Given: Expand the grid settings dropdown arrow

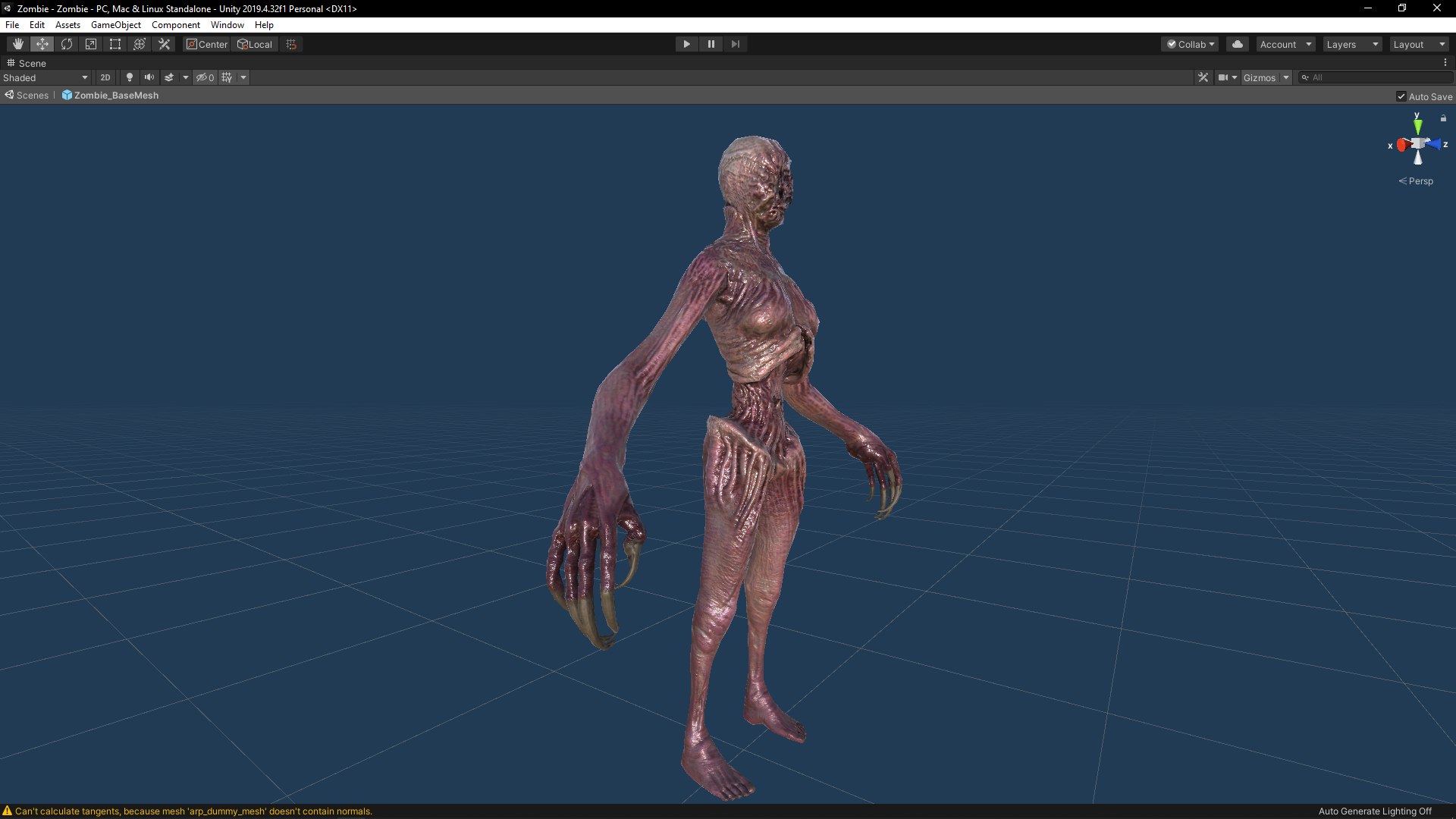Looking at the screenshot, I should (x=243, y=77).
